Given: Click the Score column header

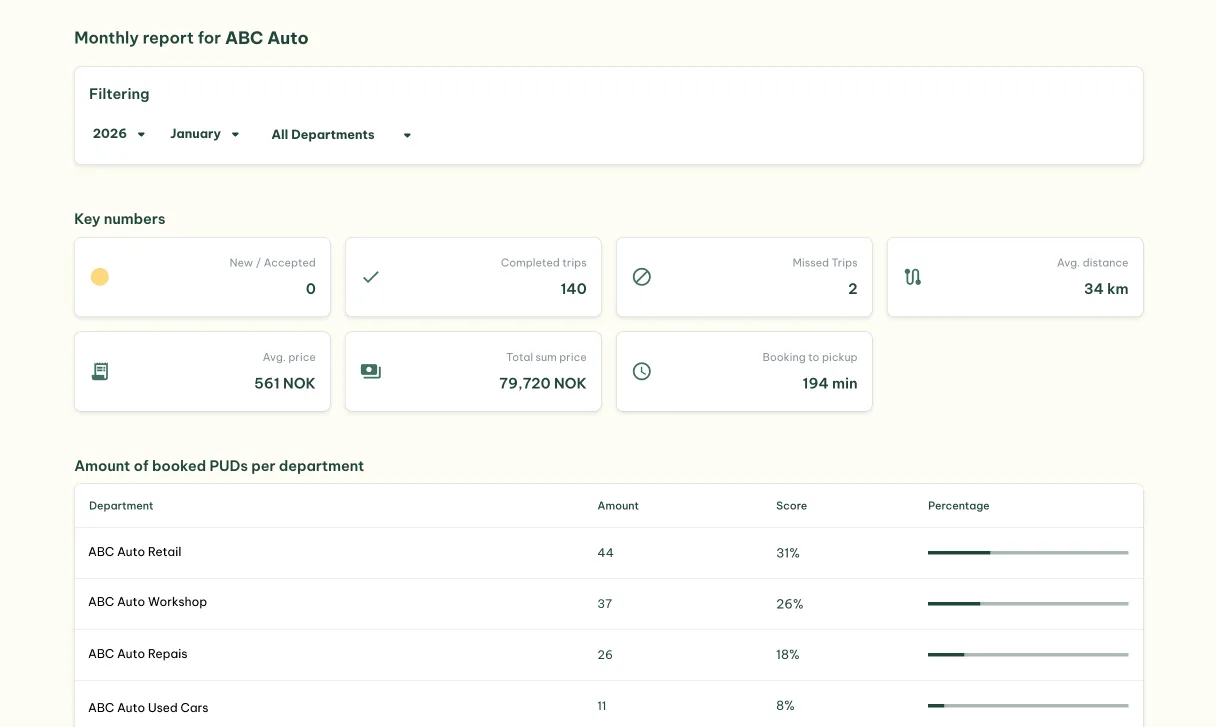Looking at the screenshot, I should point(791,505).
